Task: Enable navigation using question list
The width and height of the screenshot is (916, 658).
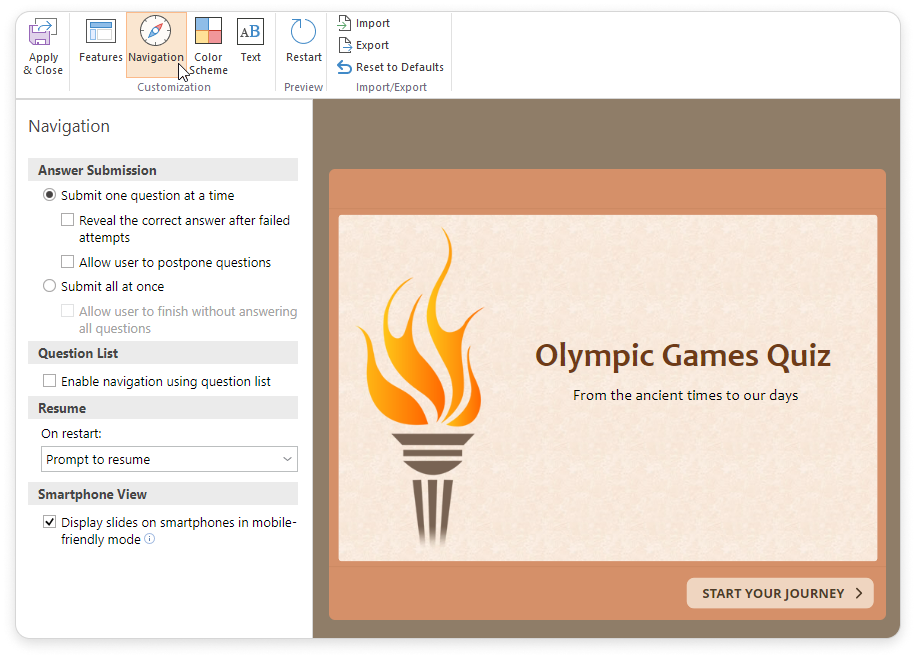Action: (x=50, y=382)
